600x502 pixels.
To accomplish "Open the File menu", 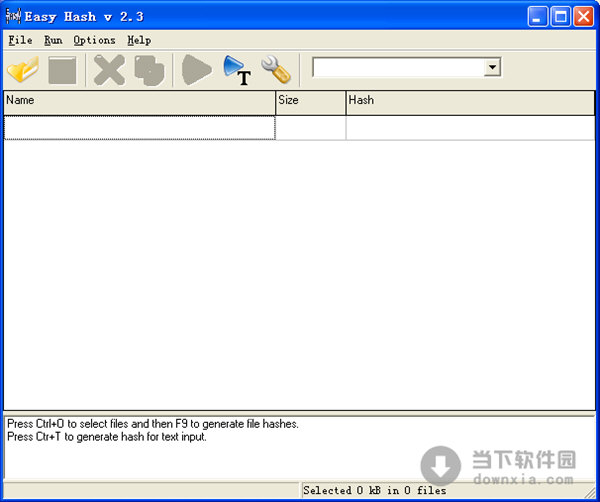I will (20, 40).
